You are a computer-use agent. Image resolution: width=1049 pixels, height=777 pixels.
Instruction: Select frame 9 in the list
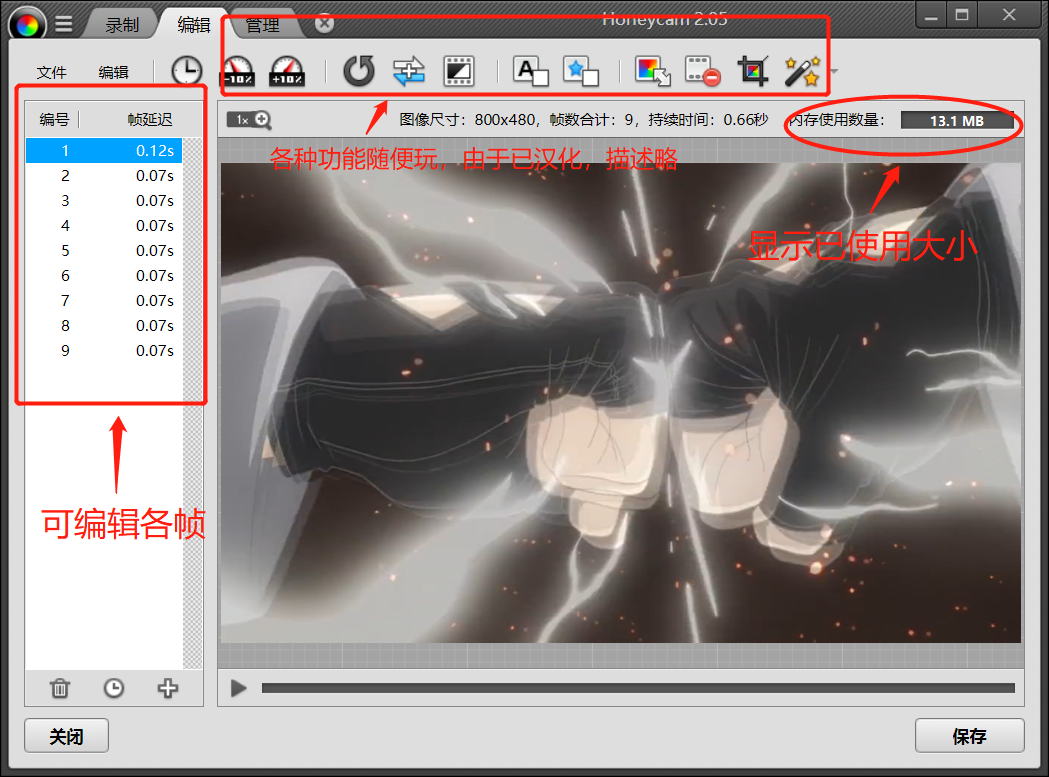click(104, 351)
